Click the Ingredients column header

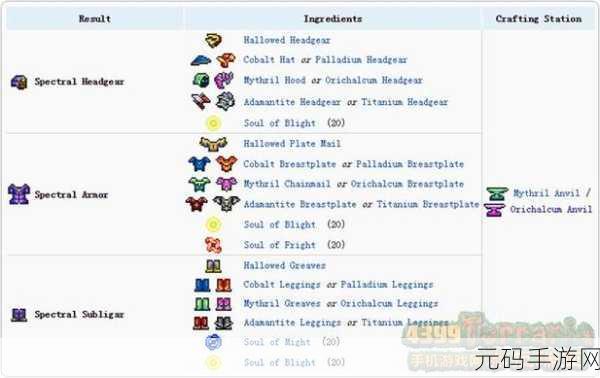[x=333, y=19]
